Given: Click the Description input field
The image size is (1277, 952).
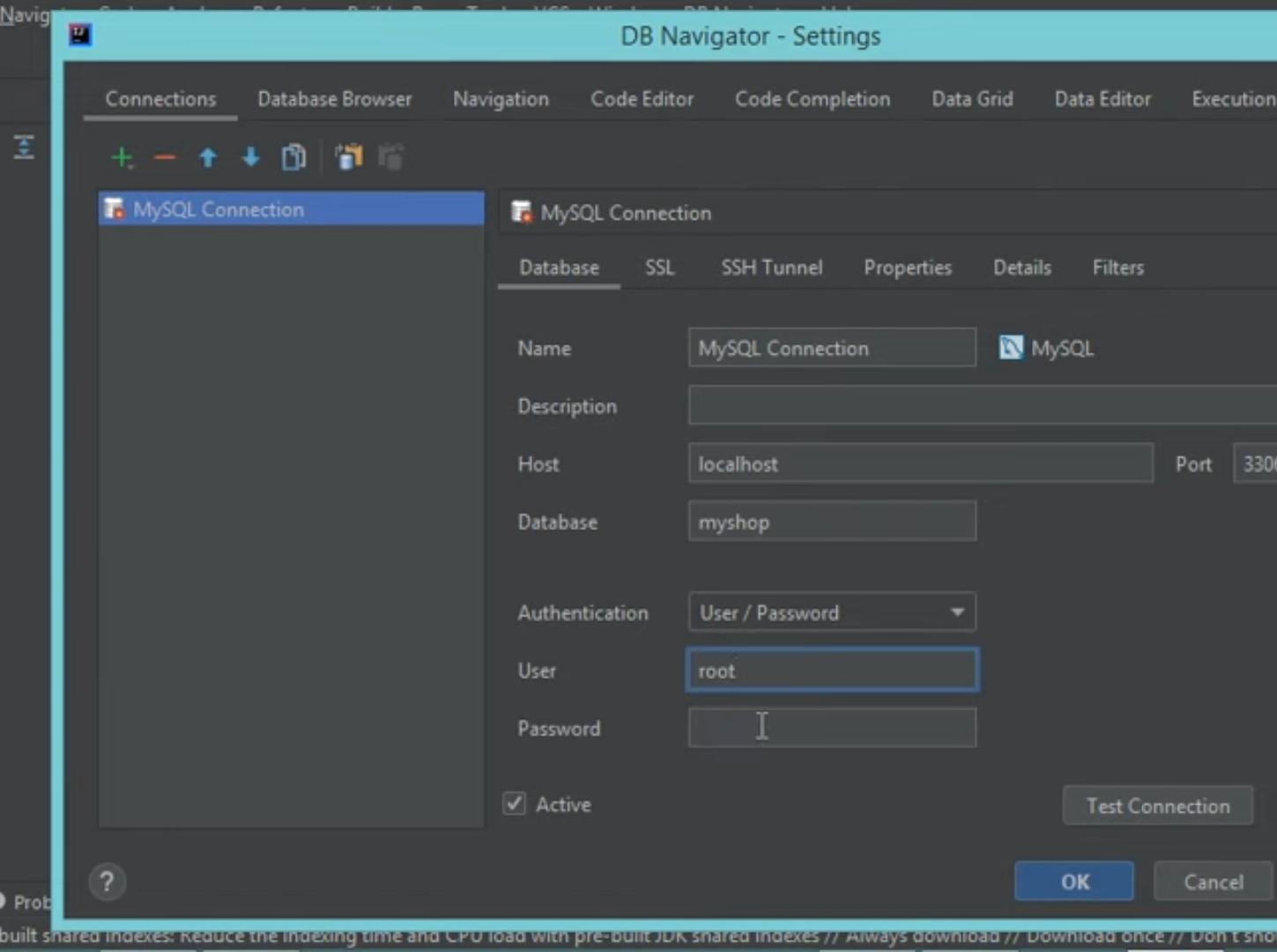Looking at the screenshot, I should click(983, 405).
